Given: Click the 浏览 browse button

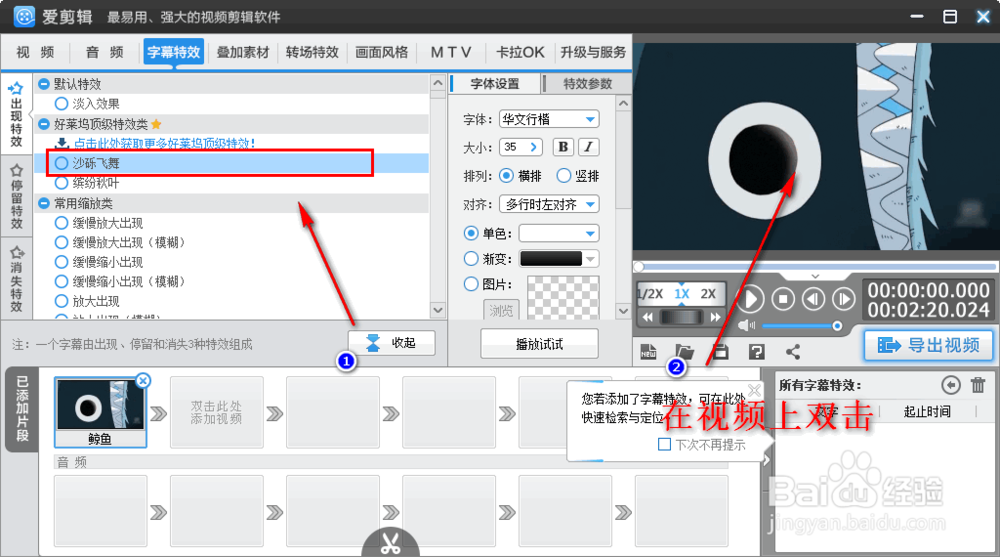Looking at the screenshot, I should point(501,310).
